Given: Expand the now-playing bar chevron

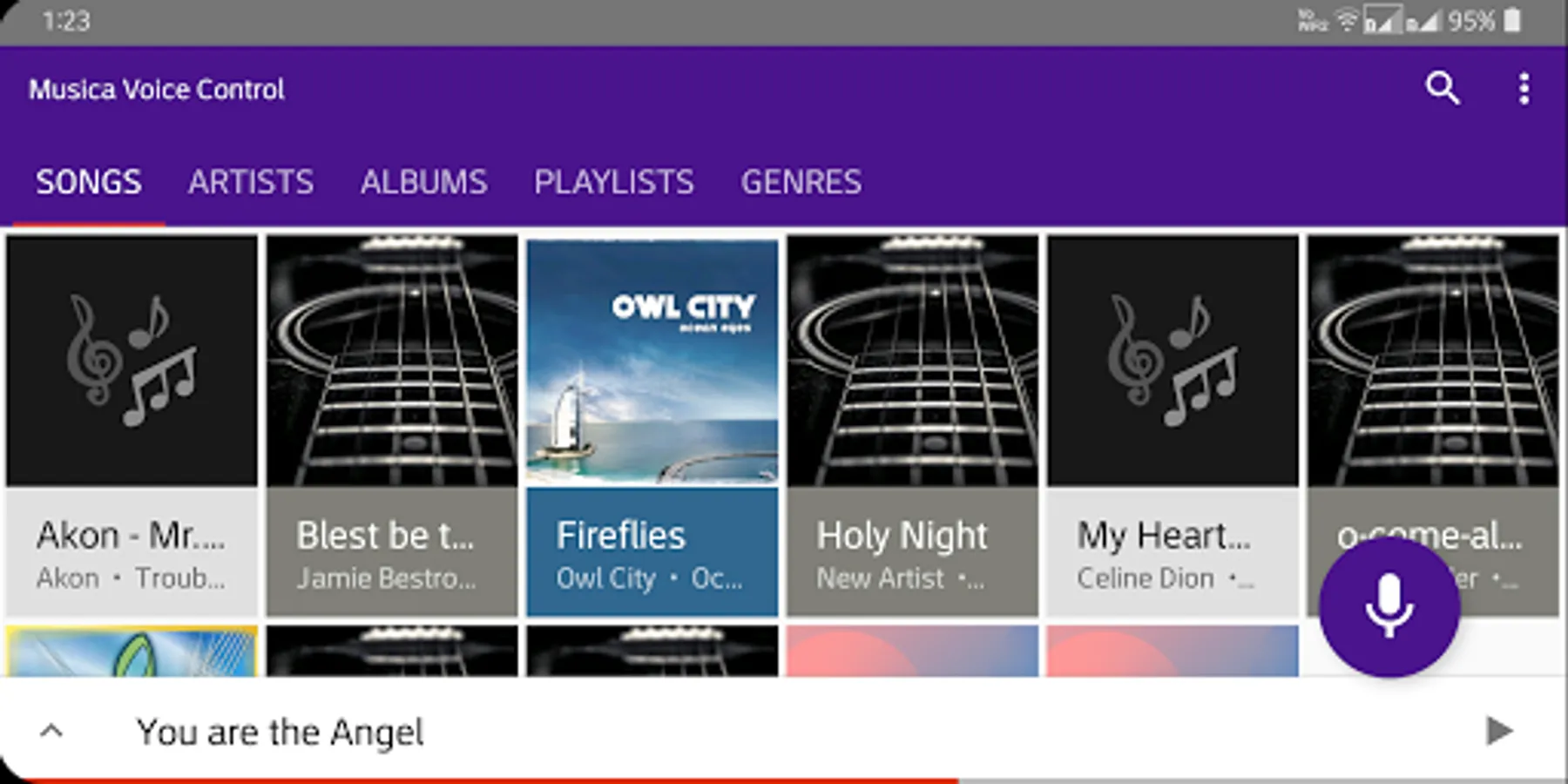Looking at the screenshot, I should pos(51,731).
